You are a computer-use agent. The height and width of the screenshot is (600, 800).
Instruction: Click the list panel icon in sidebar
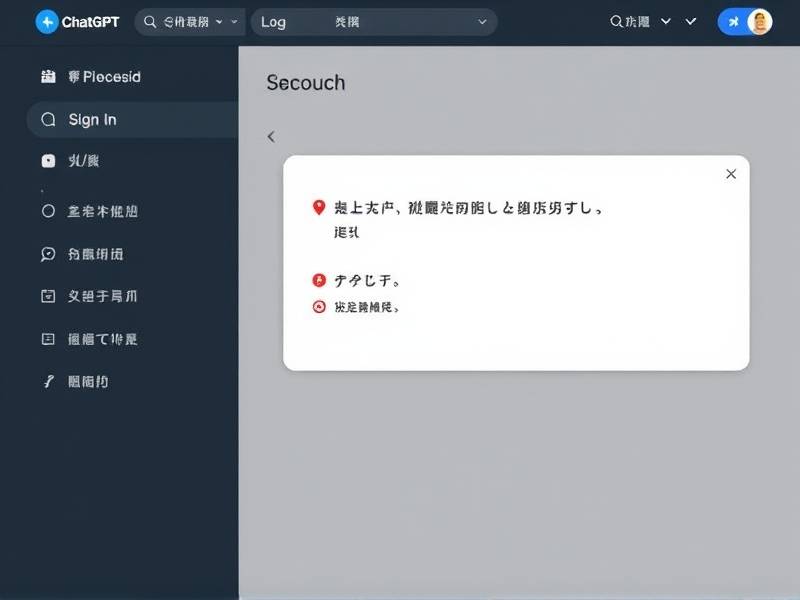click(48, 339)
